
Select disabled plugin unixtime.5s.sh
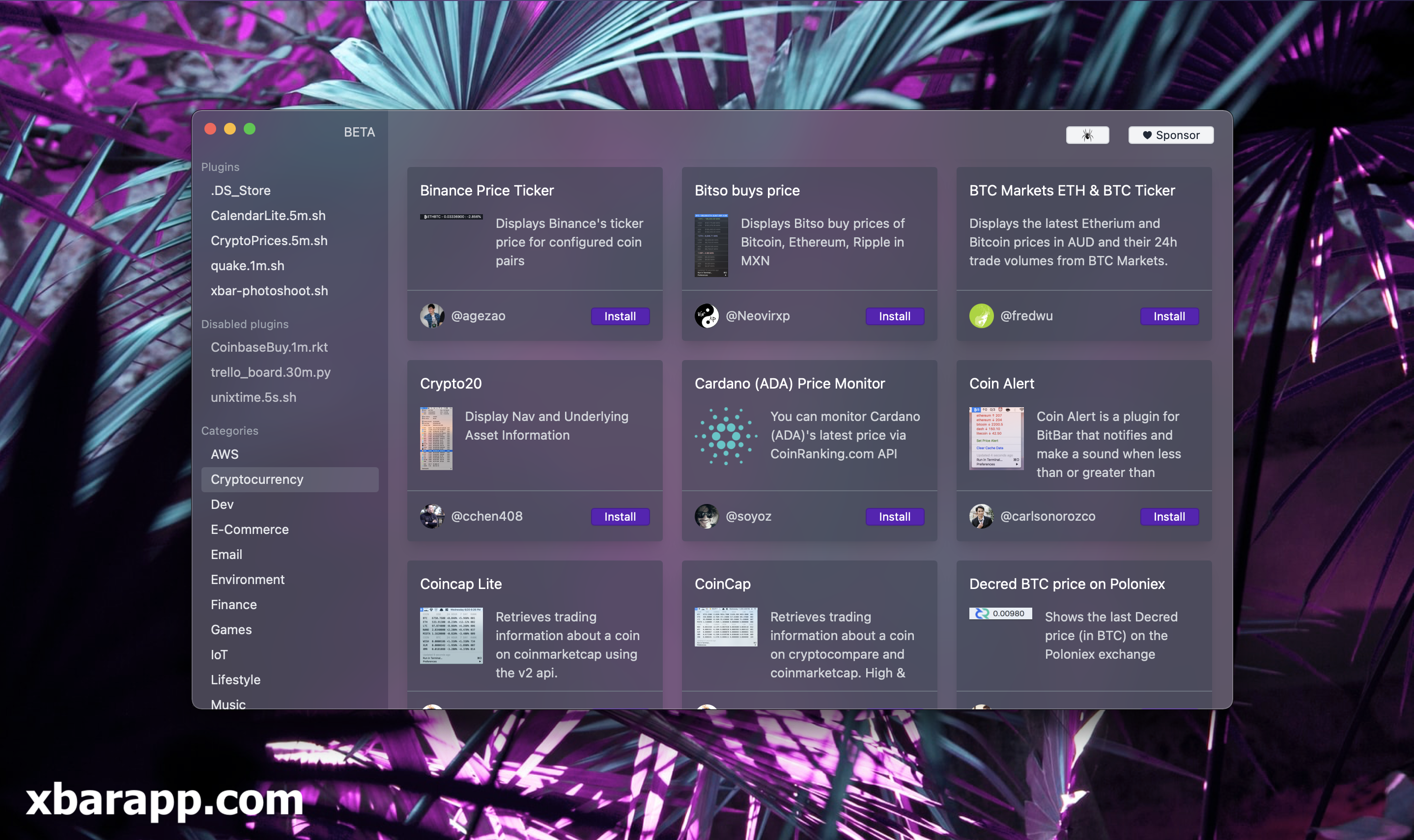(290, 397)
